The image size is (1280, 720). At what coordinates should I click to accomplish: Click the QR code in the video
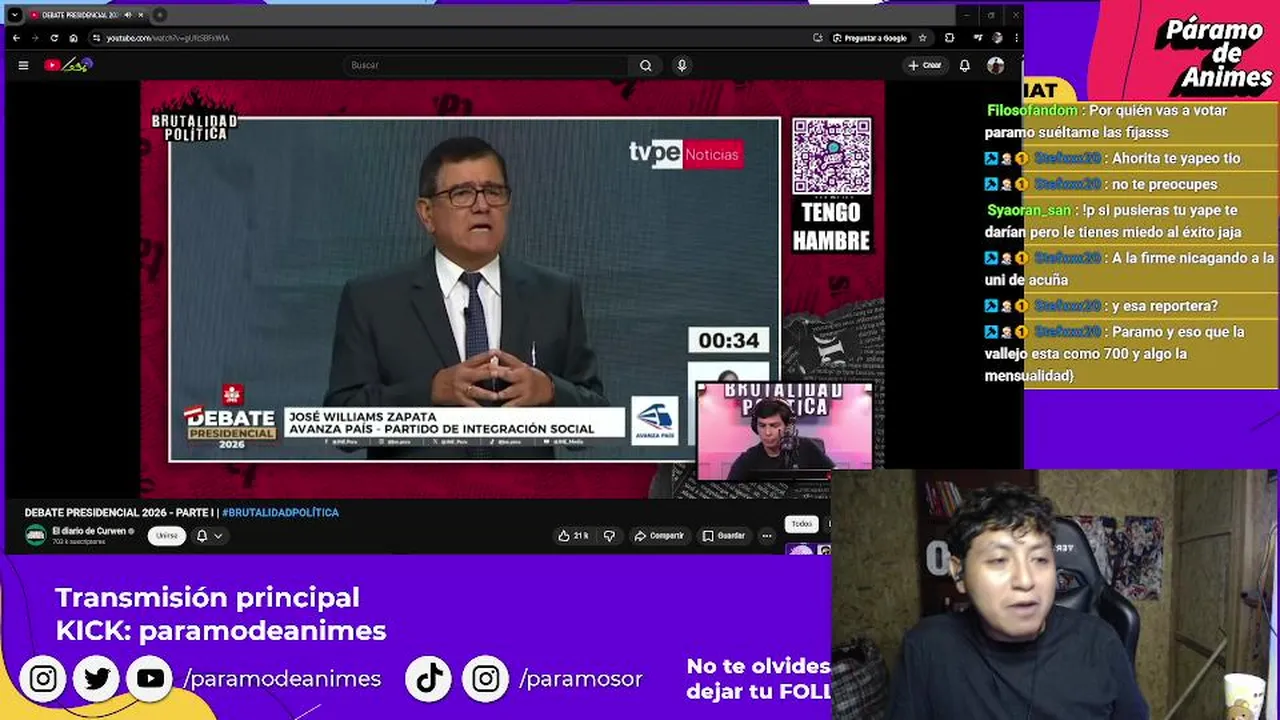[831, 157]
